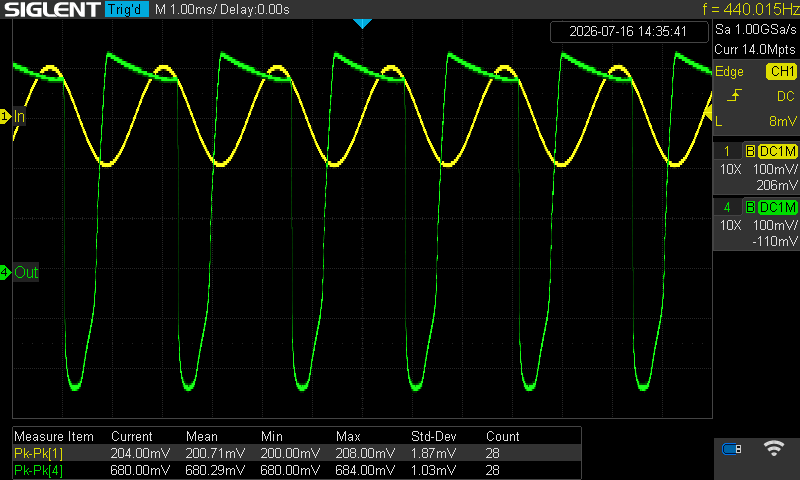Click channel 4 bandwidth limit B icon
800x480 pixels.
tap(750, 207)
